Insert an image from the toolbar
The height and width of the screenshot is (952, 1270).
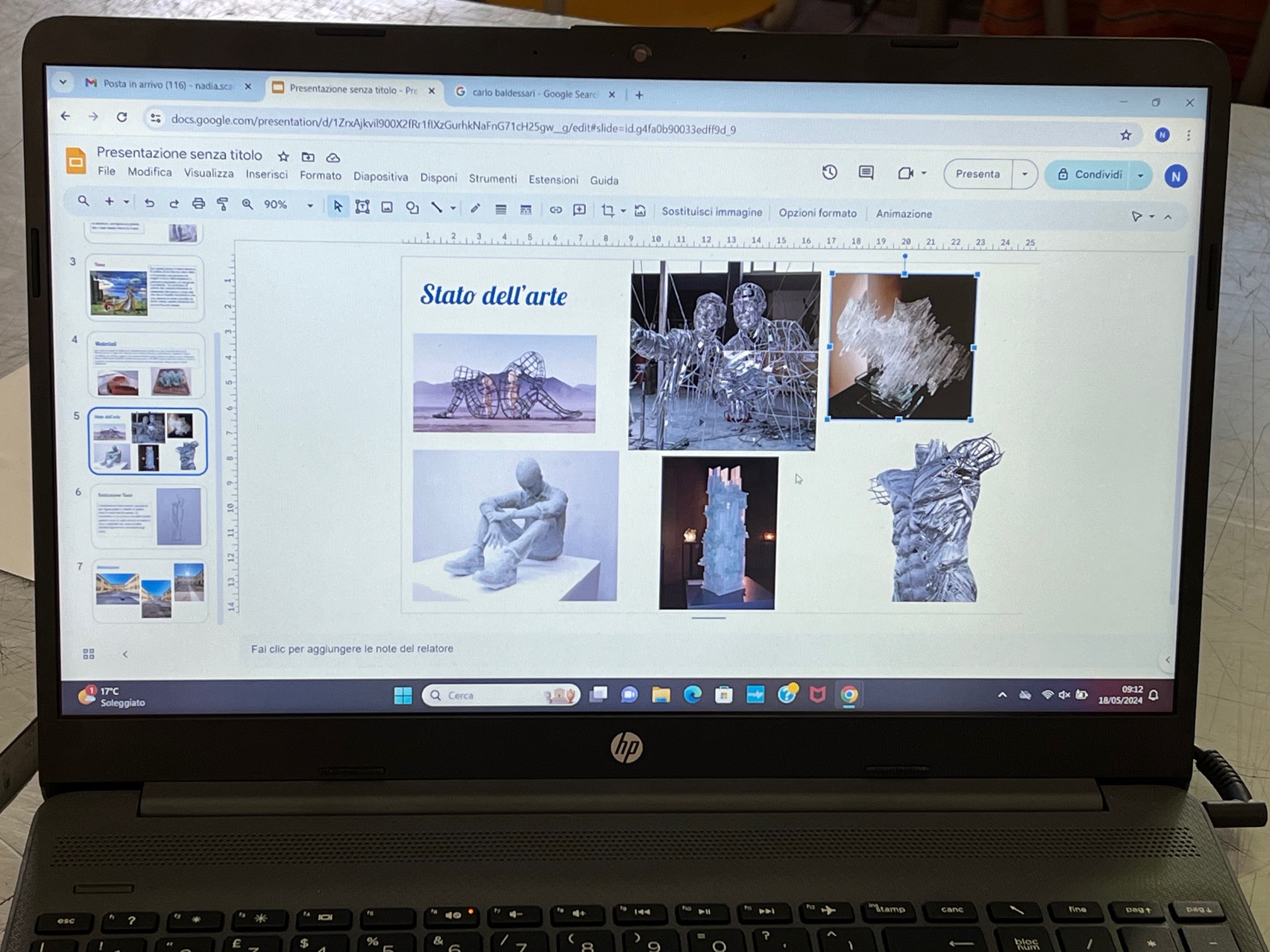pos(387,207)
